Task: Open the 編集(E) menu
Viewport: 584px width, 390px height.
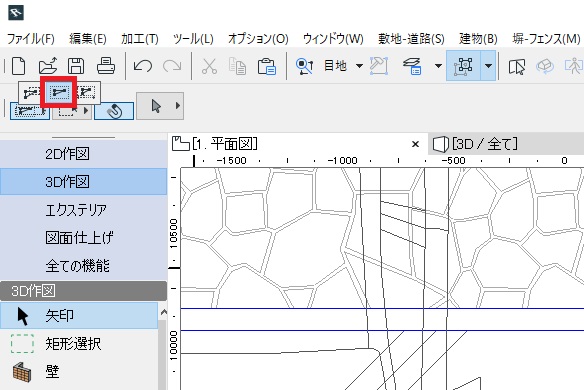Action: click(x=88, y=39)
